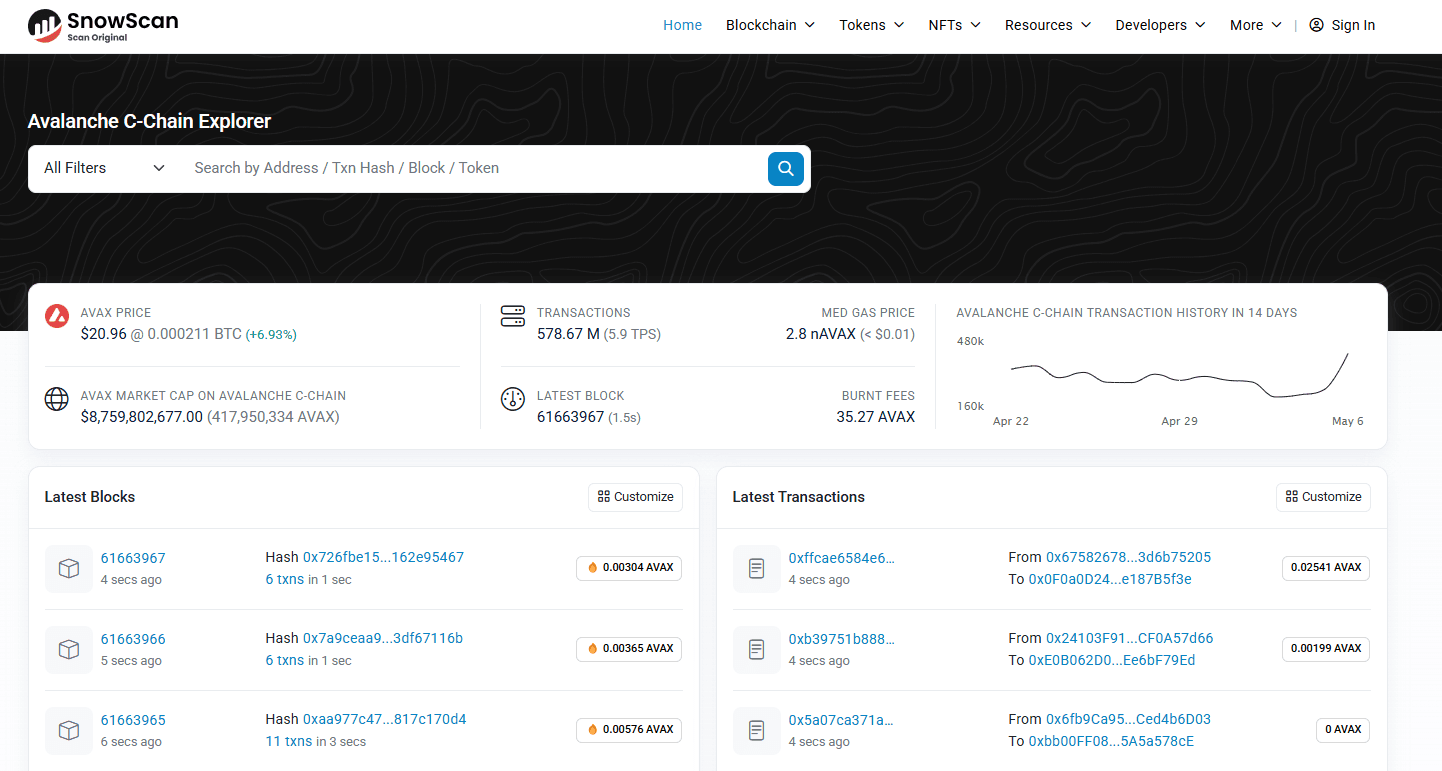Click the gauge icon beside Latest Block
Image resolution: width=1442 pixels, height=771 pixels.
(513, 399)
